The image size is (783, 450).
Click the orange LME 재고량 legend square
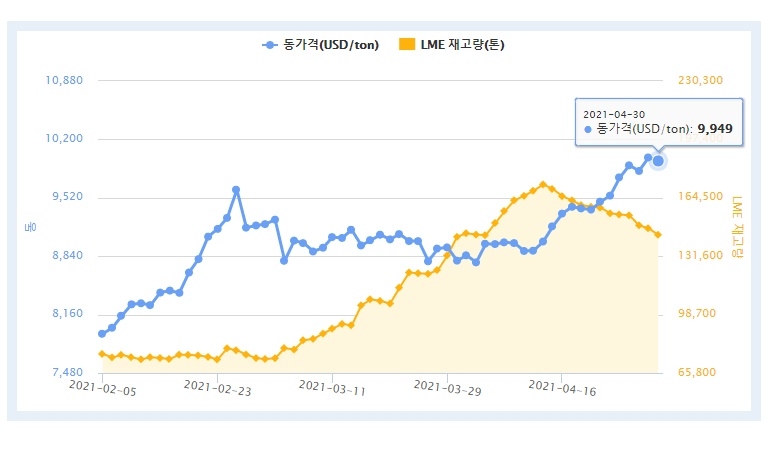tap(405, 45)
